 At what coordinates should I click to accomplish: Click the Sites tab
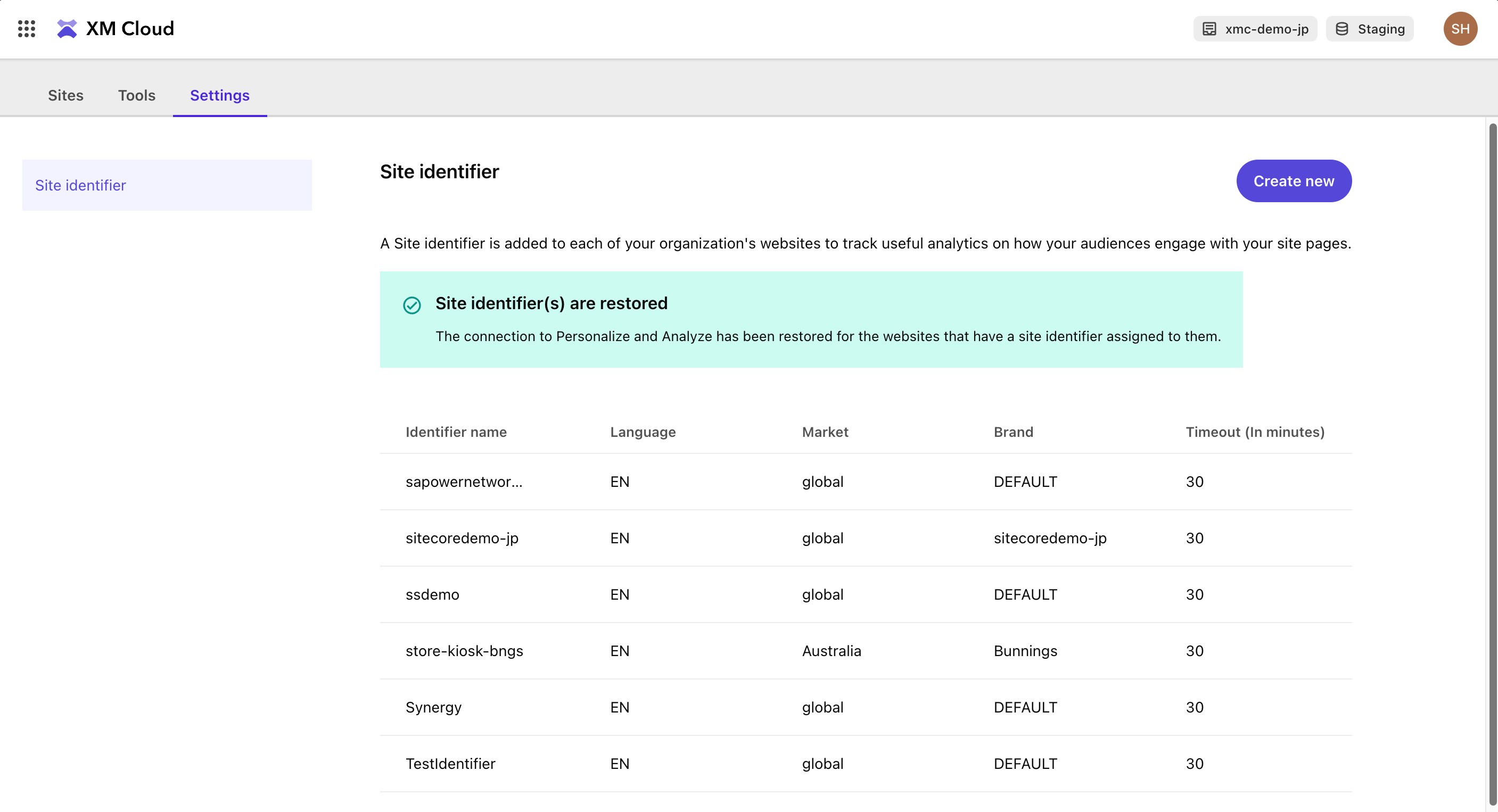tap(65, 95)
